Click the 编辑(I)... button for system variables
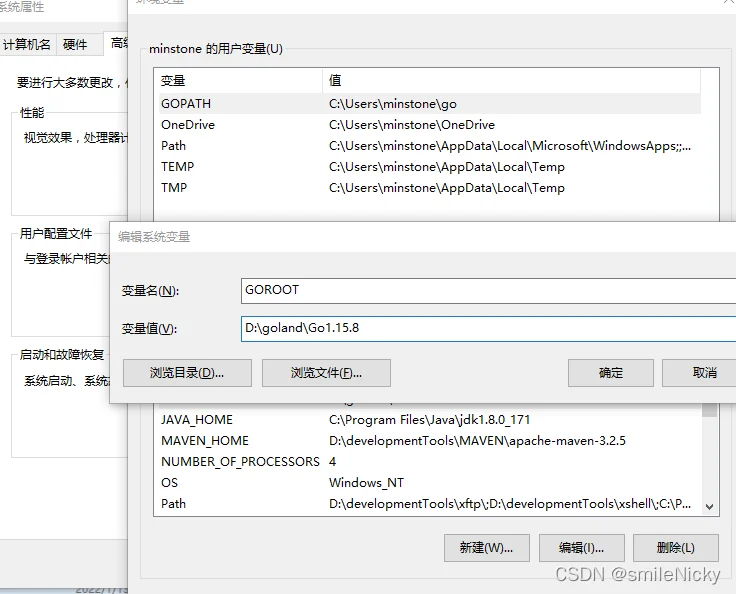Image resolution: width=736 pixels, height=594 pixels. click(581, 548)
